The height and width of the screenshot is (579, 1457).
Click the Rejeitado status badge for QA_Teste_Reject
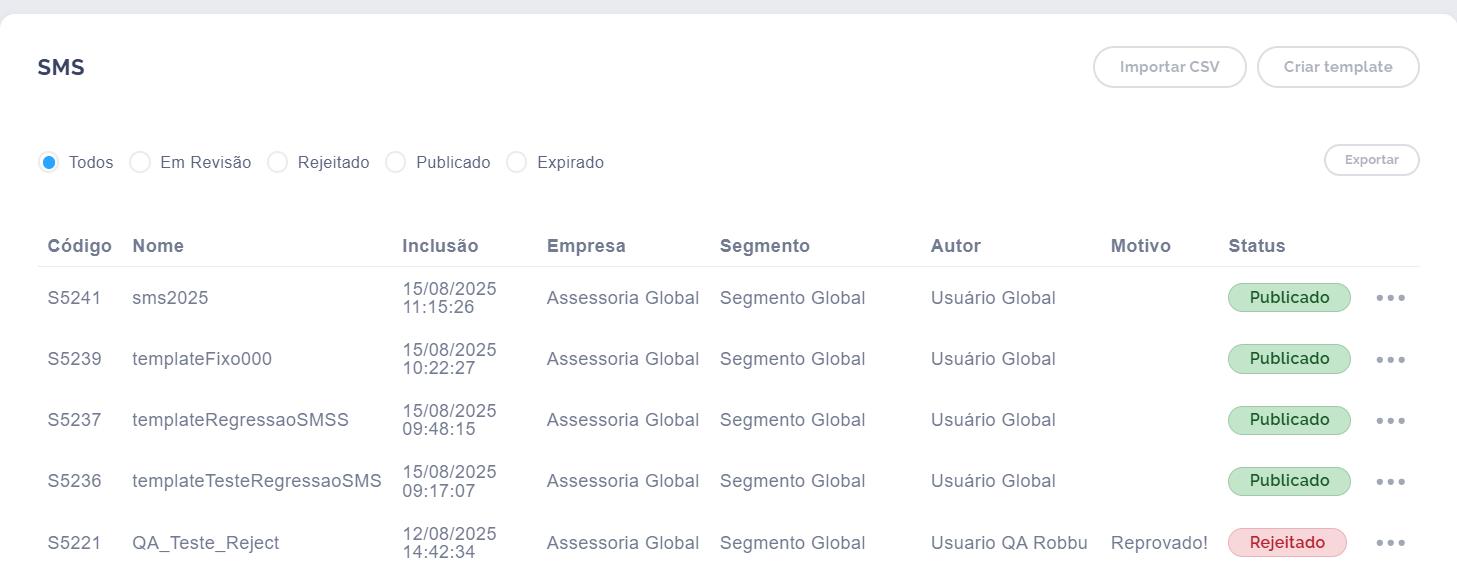[1287, 543]
